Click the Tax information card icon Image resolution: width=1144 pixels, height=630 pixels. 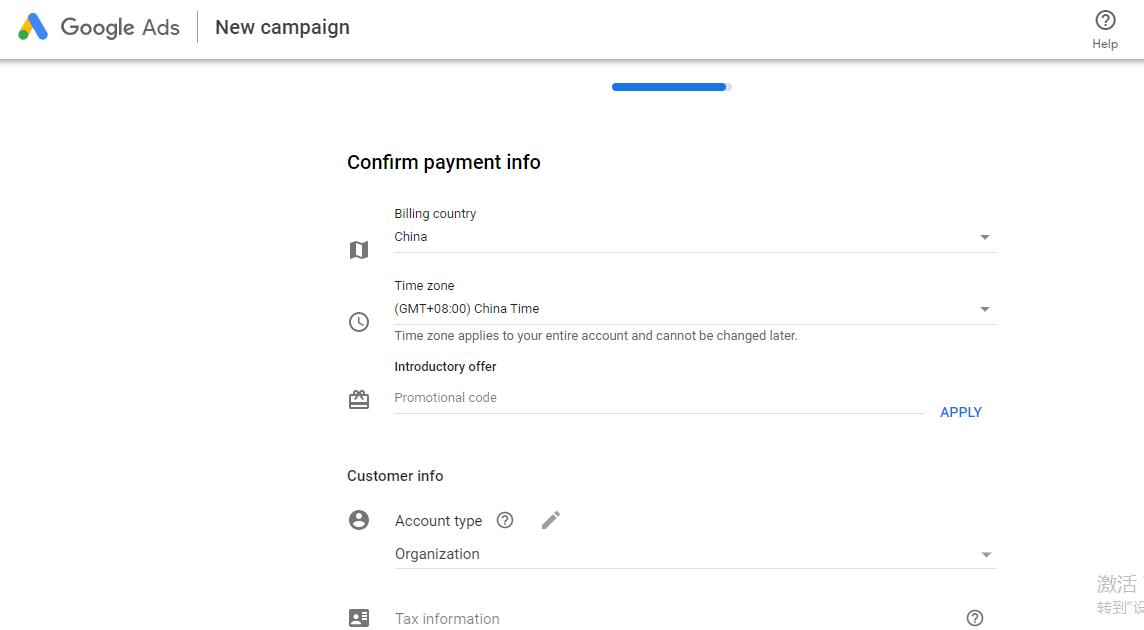359,618
